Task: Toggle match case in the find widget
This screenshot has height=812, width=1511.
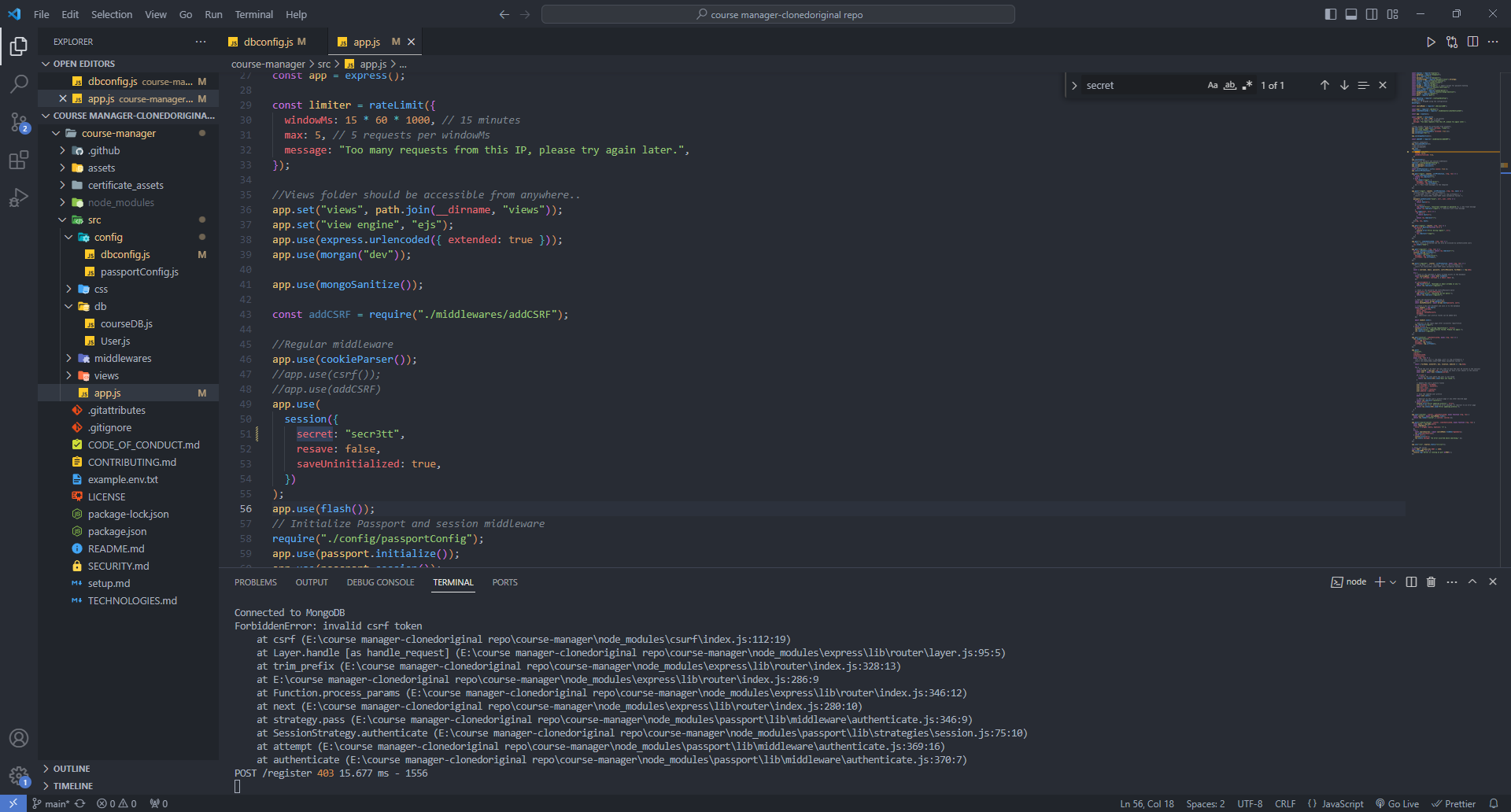Action: click(x=1213, y=85)
